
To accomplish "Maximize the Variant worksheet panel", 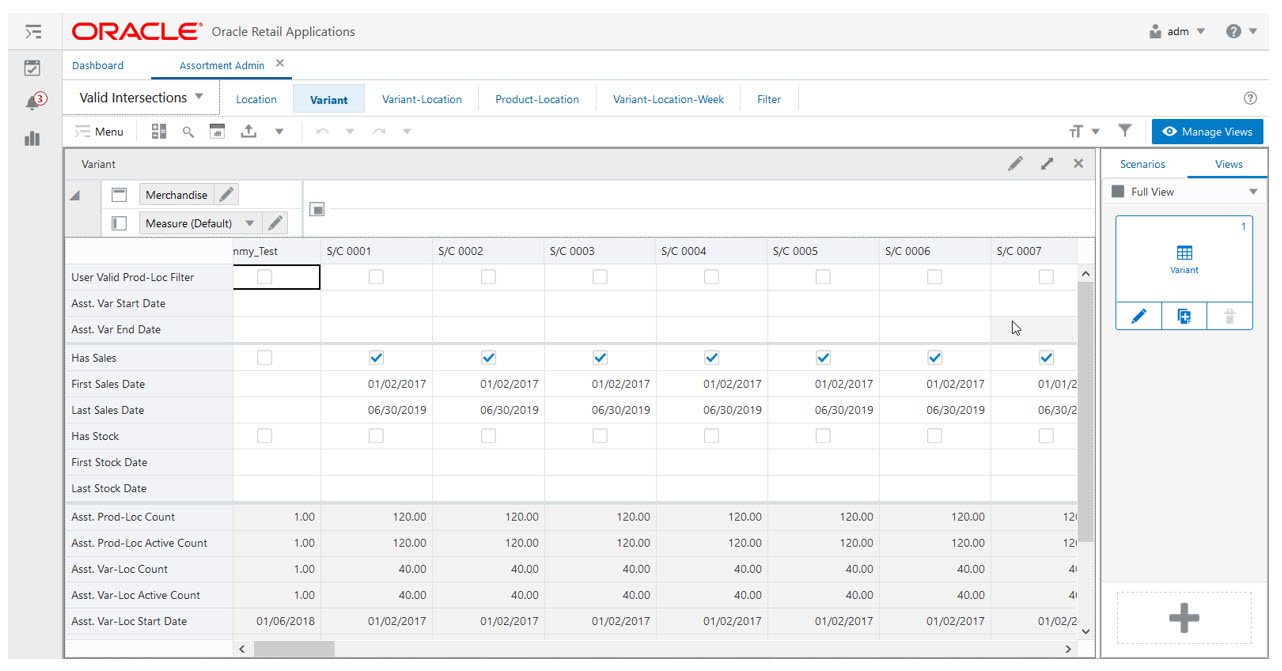I will 1047,163.
